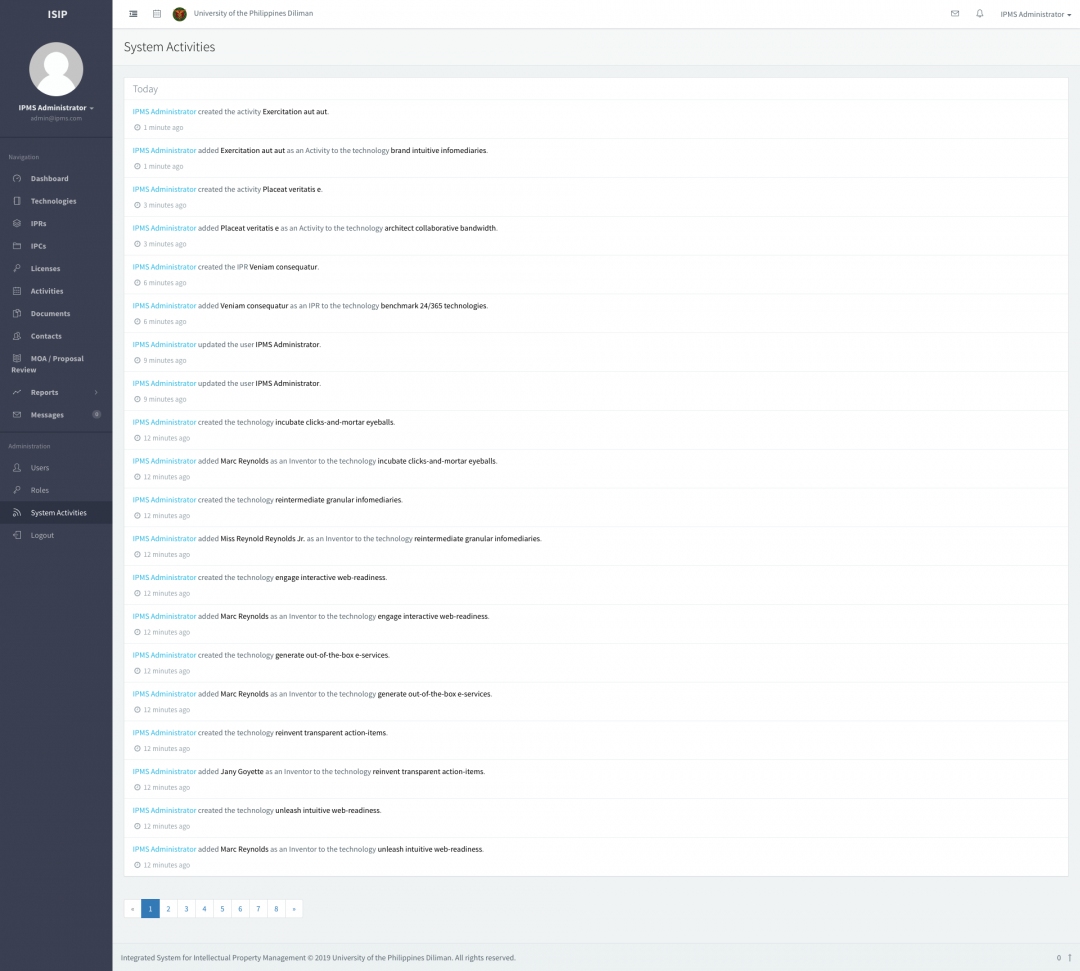Go to page 5 in pagination
The height and width of the screenshot is (971, 1080).
222,909
